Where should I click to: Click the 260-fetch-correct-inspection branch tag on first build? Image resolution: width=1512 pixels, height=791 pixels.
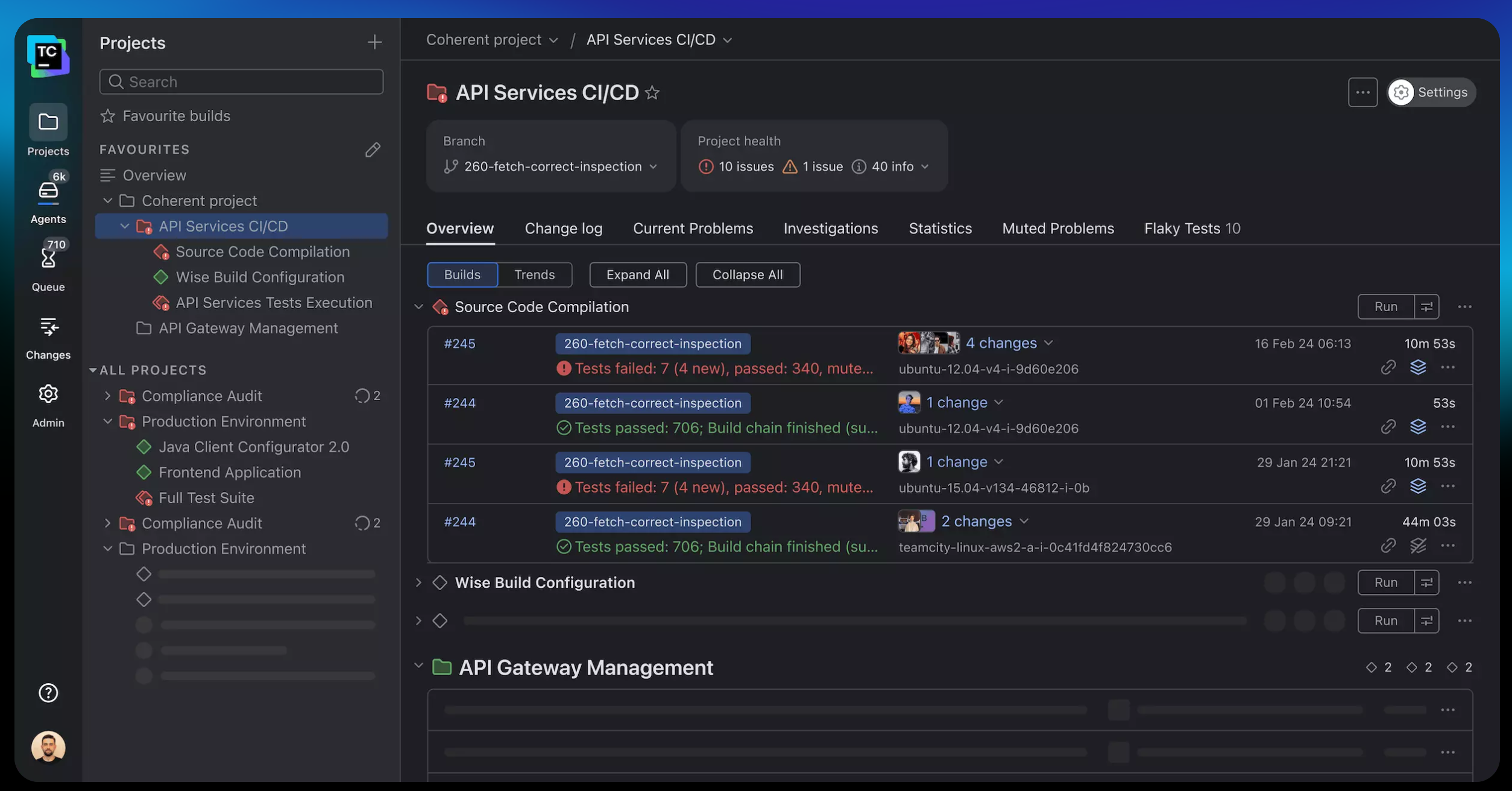click(x=652, y=344)
